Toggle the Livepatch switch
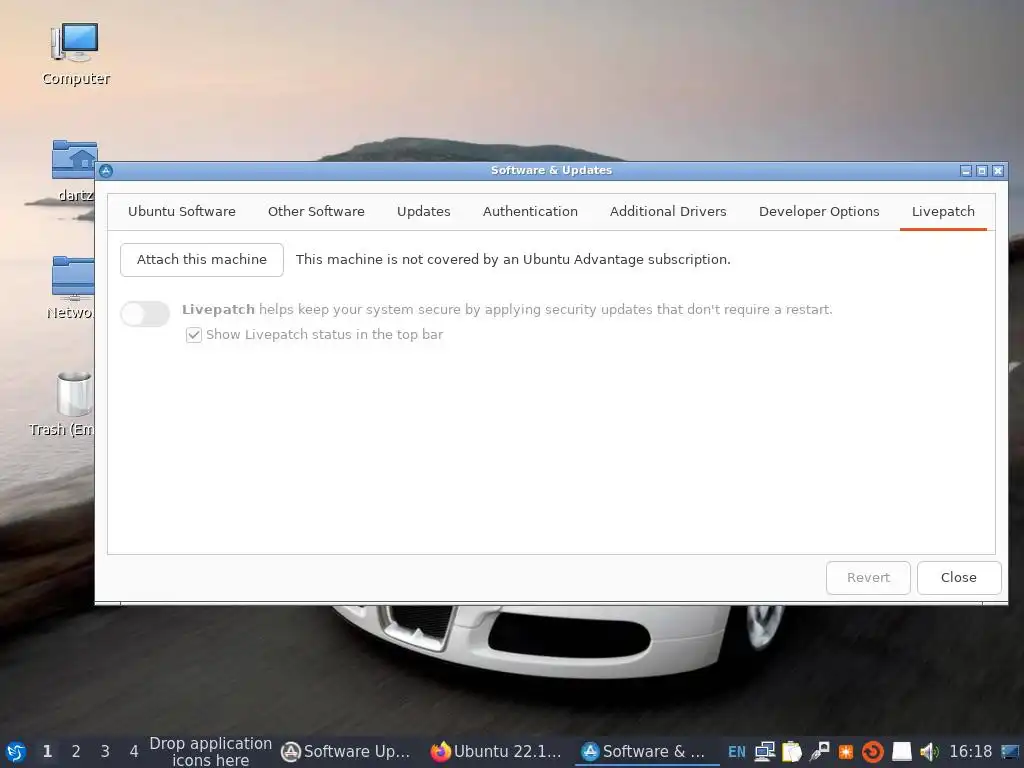The image size is (1024, 768). (145, 313)
